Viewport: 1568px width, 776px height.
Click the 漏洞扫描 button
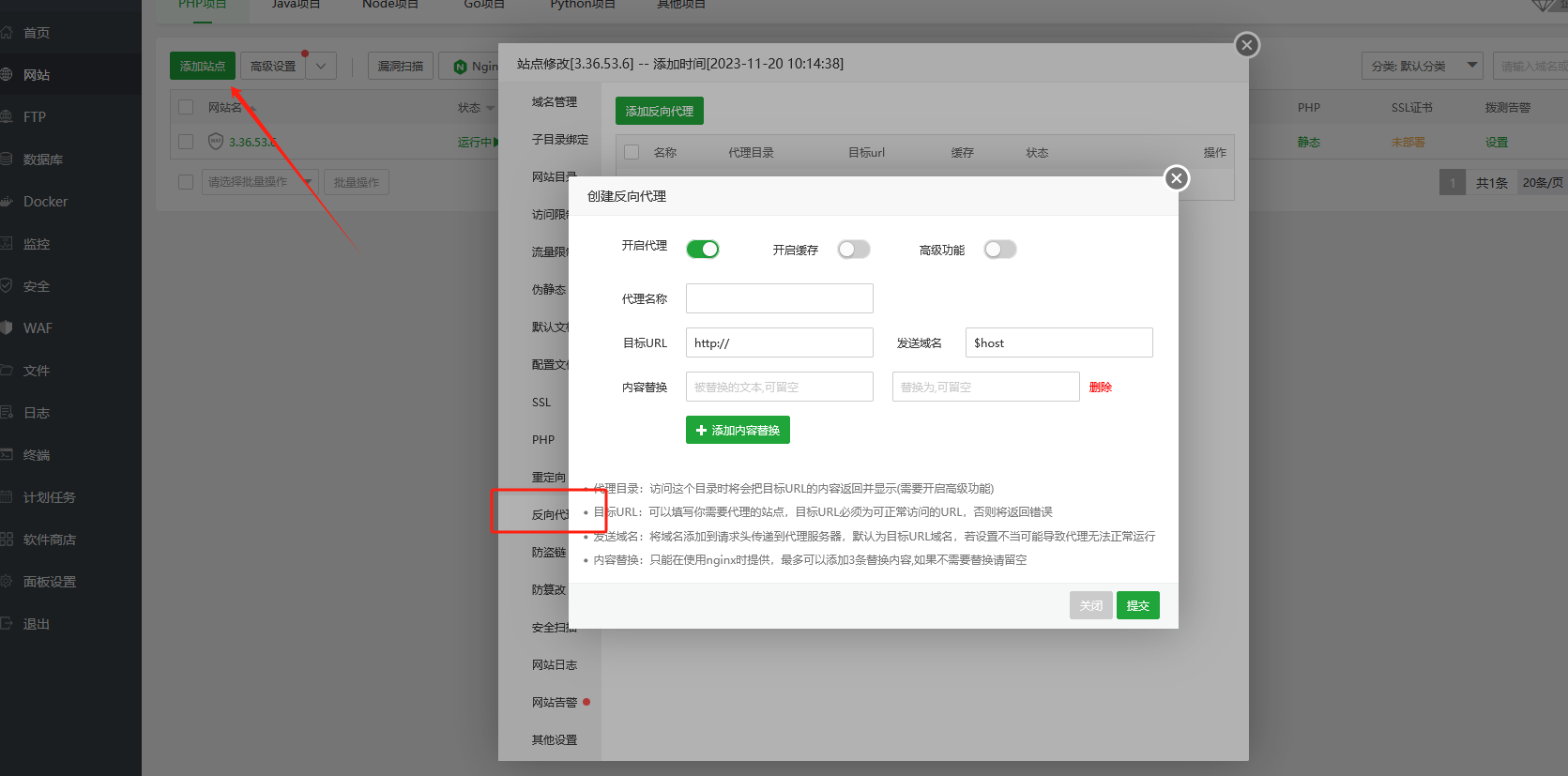click(401, 67)
